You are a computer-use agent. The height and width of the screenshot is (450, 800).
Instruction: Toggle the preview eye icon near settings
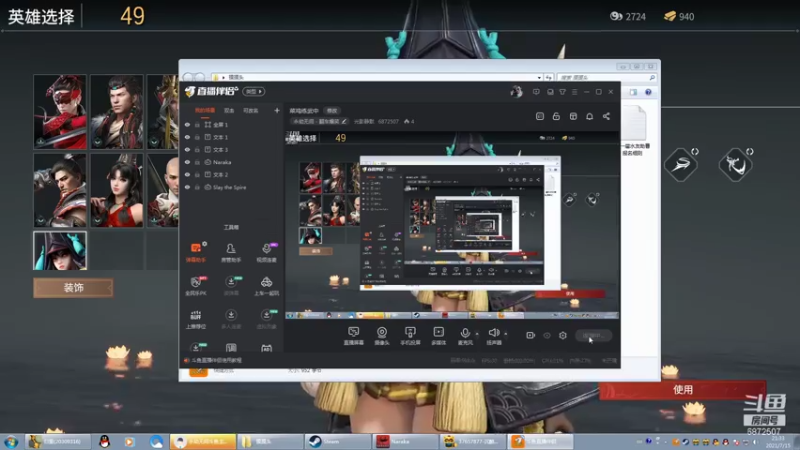click(547, 335)
